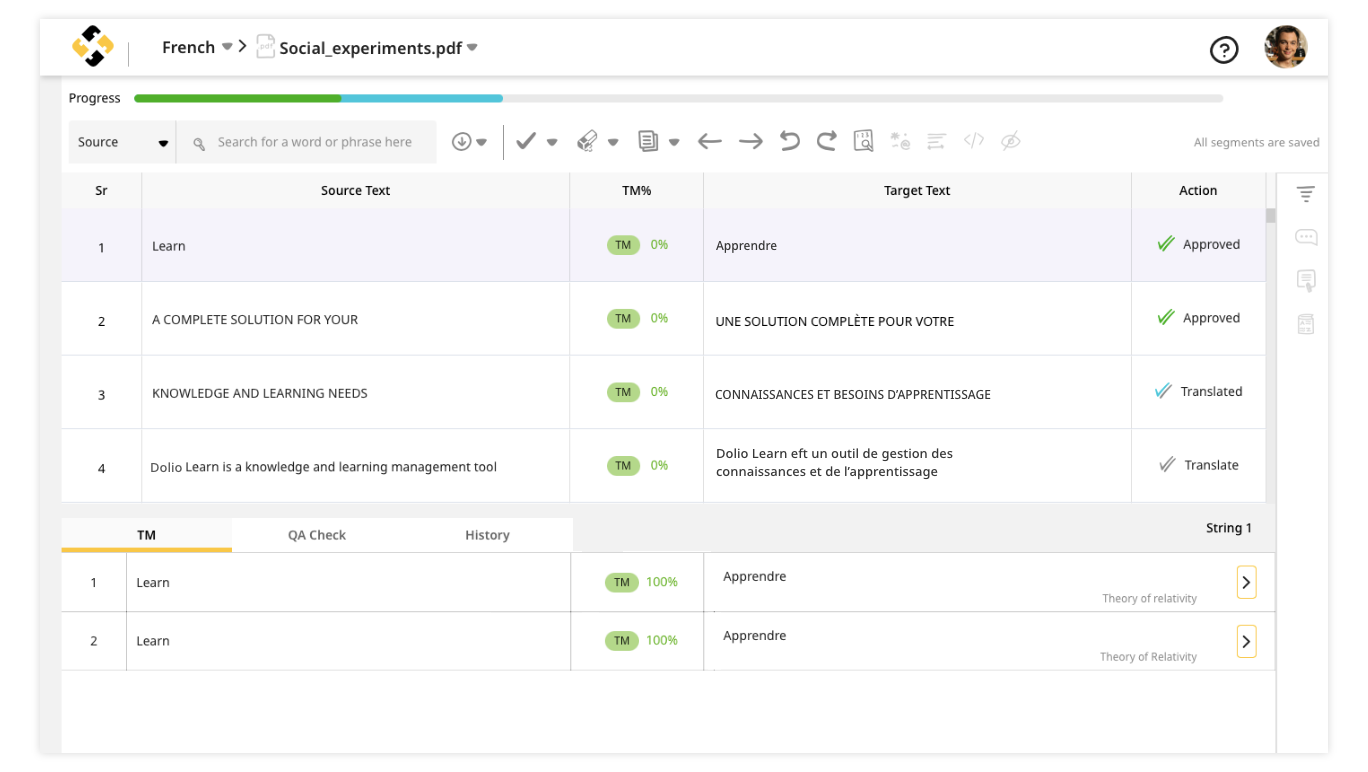Click the Source Text column header
The image size is (1368, 772).
(356, 190)
